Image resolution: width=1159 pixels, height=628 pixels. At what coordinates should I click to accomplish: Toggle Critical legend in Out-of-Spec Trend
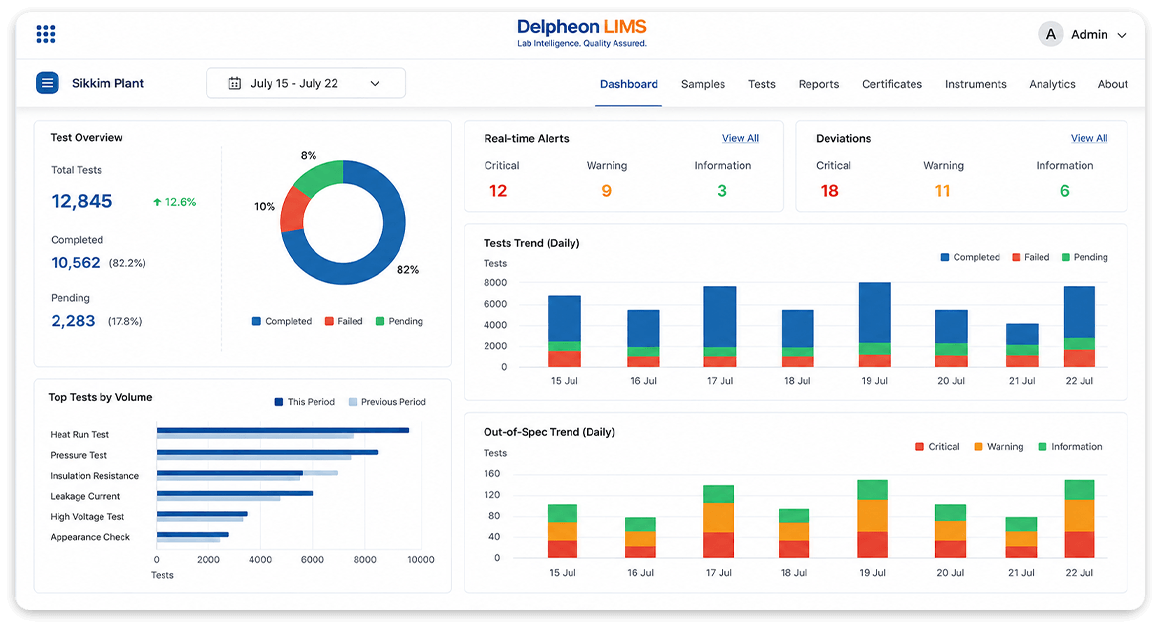click(937, 447)
